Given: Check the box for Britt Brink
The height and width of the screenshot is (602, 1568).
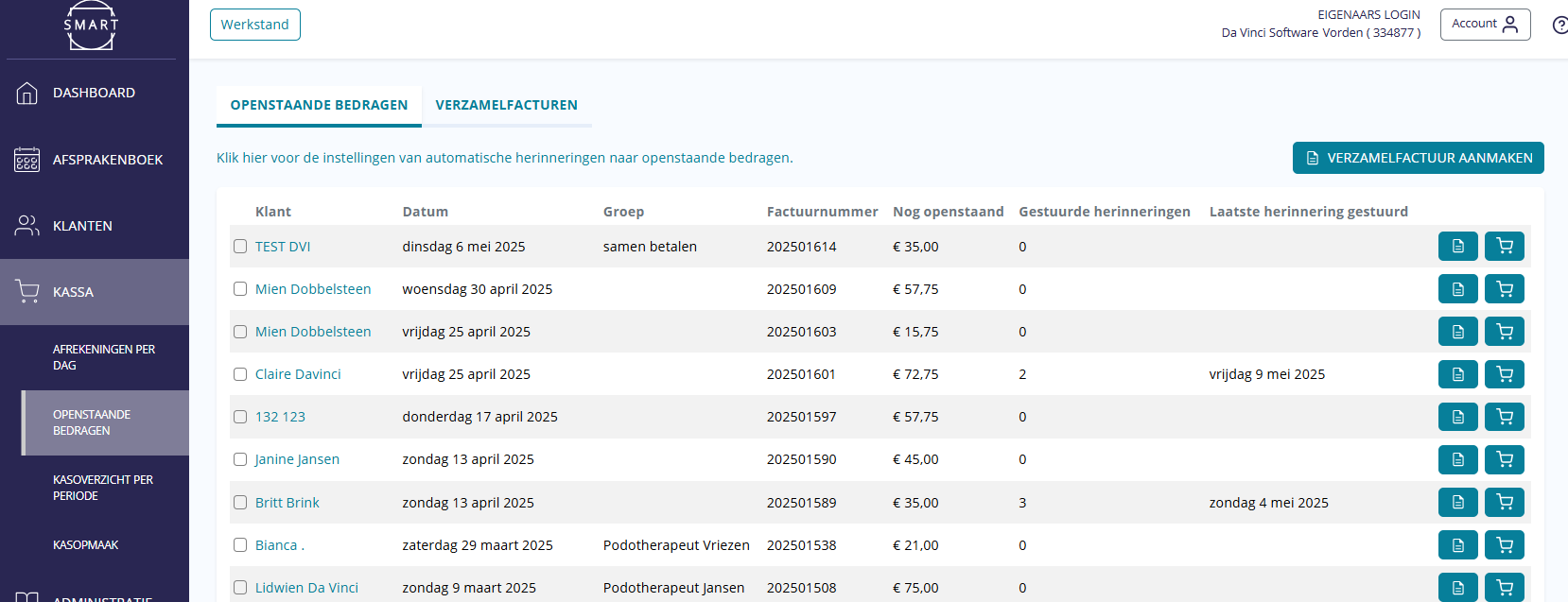Looking at the screenshot, I should (x=240, y=503).
